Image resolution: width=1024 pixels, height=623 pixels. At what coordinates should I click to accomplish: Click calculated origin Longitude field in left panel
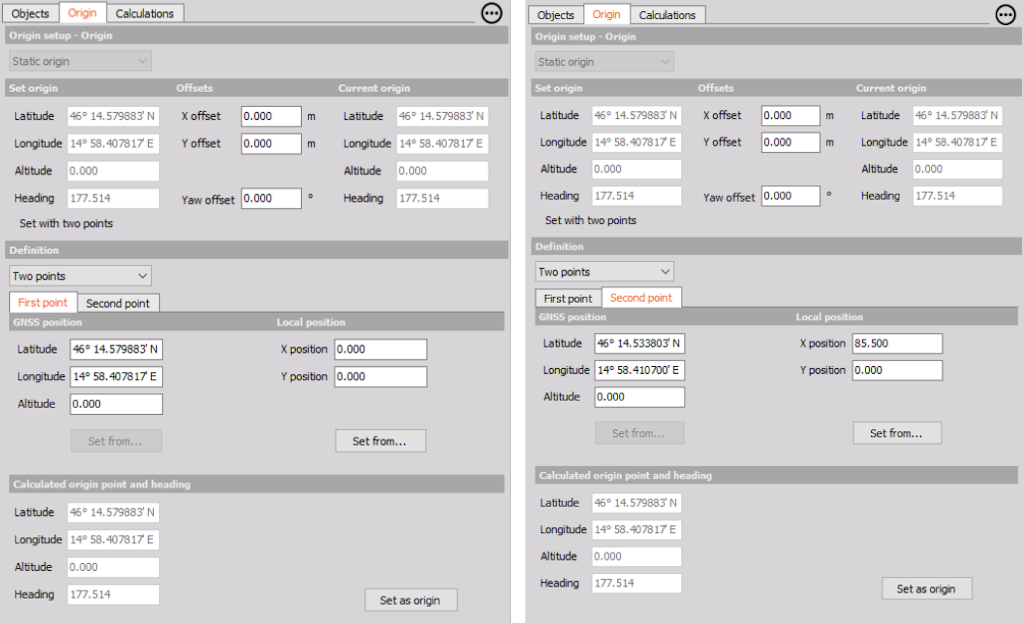pos(114,540)
